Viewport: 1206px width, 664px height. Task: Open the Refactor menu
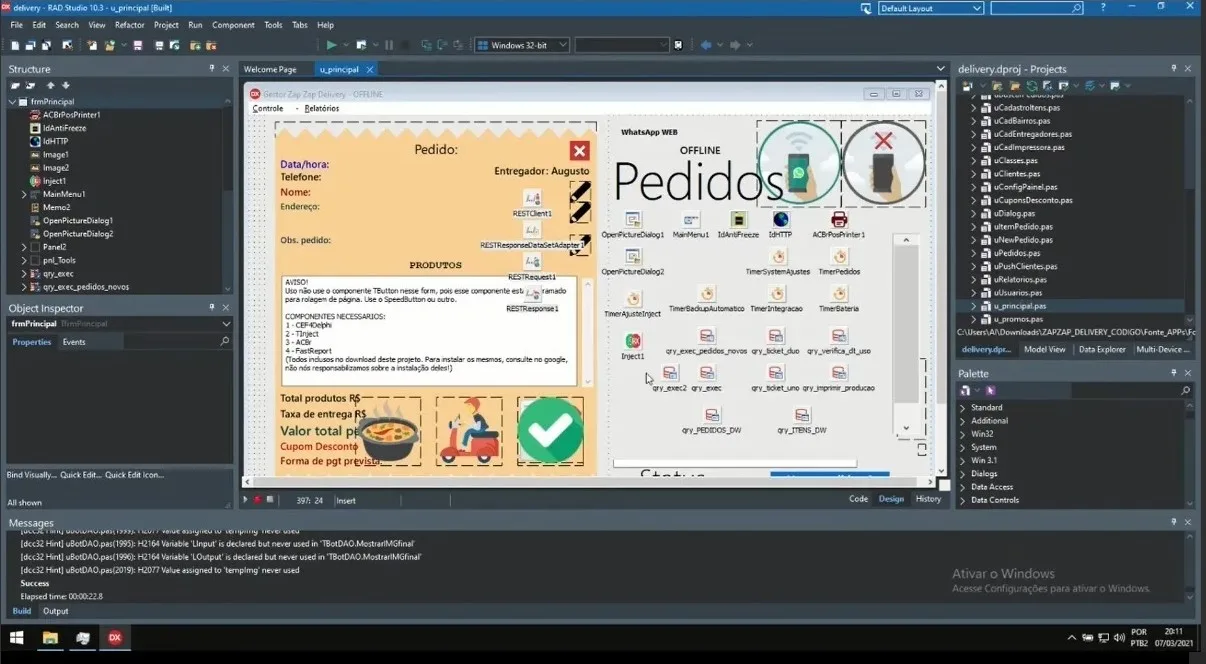(x=130, y=25)
